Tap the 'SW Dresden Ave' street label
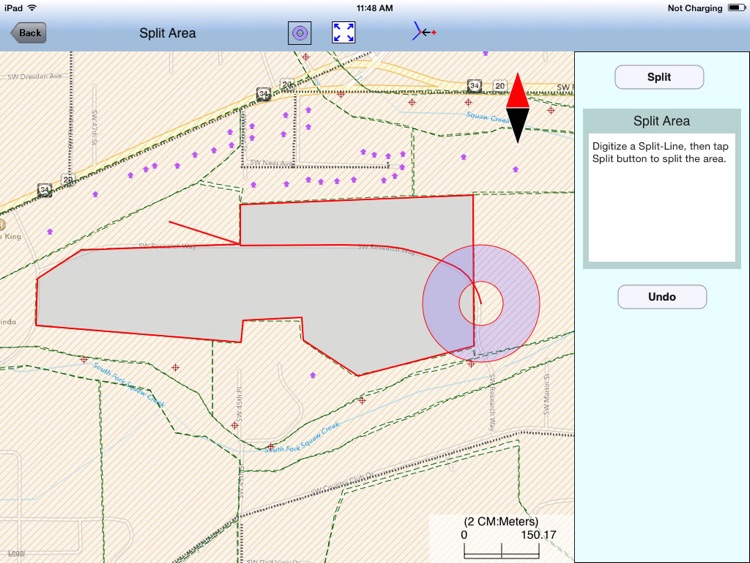 click(x=34, y=76)
